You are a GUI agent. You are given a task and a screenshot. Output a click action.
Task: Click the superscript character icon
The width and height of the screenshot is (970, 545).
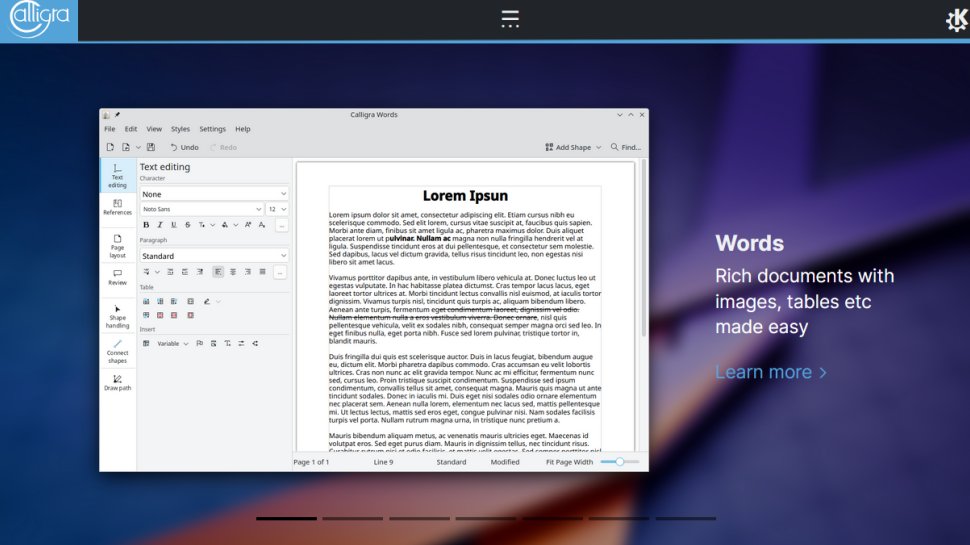pyautogui.click(x=248, y=225)
